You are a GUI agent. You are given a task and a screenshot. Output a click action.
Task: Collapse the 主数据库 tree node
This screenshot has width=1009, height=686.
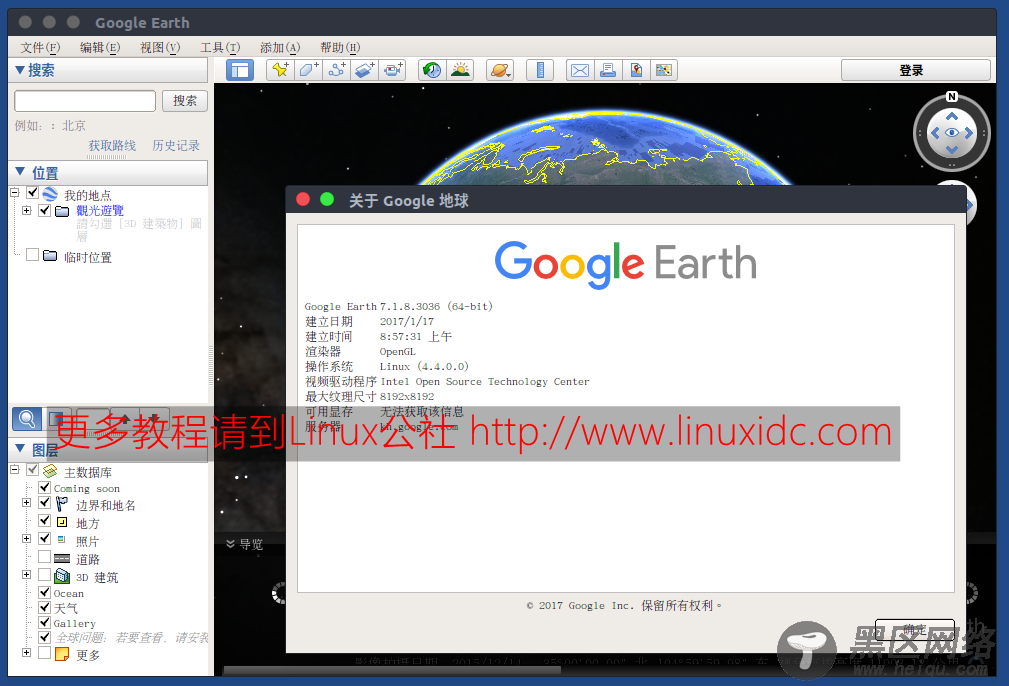pos(15,470)
